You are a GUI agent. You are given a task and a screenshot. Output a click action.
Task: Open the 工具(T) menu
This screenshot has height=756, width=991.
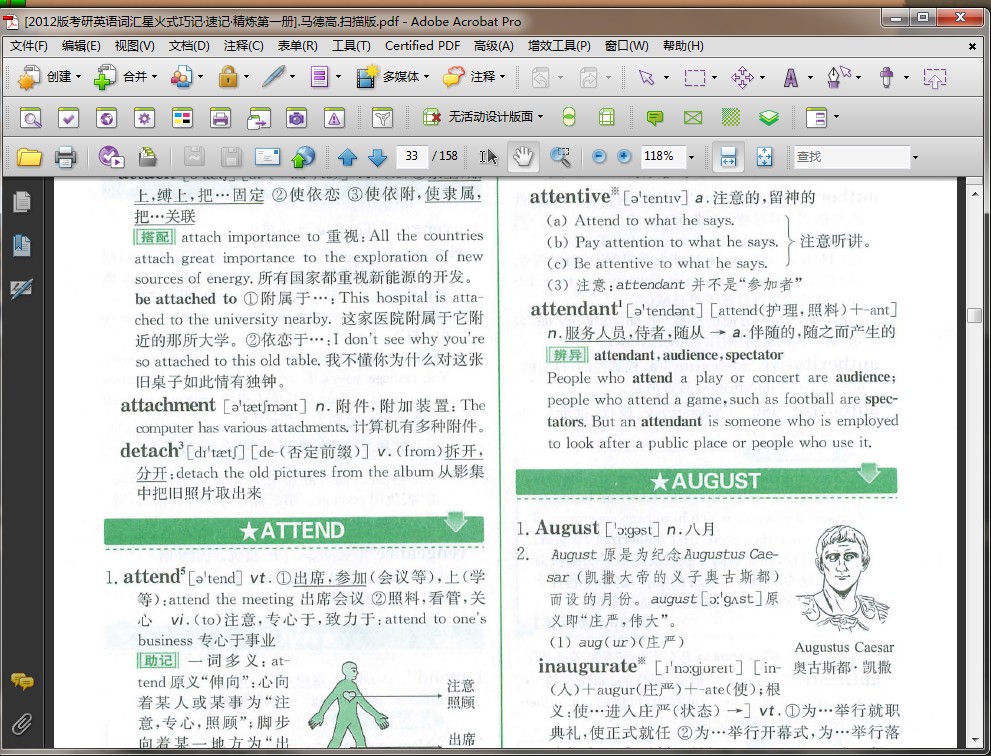(x=351, y=46)
